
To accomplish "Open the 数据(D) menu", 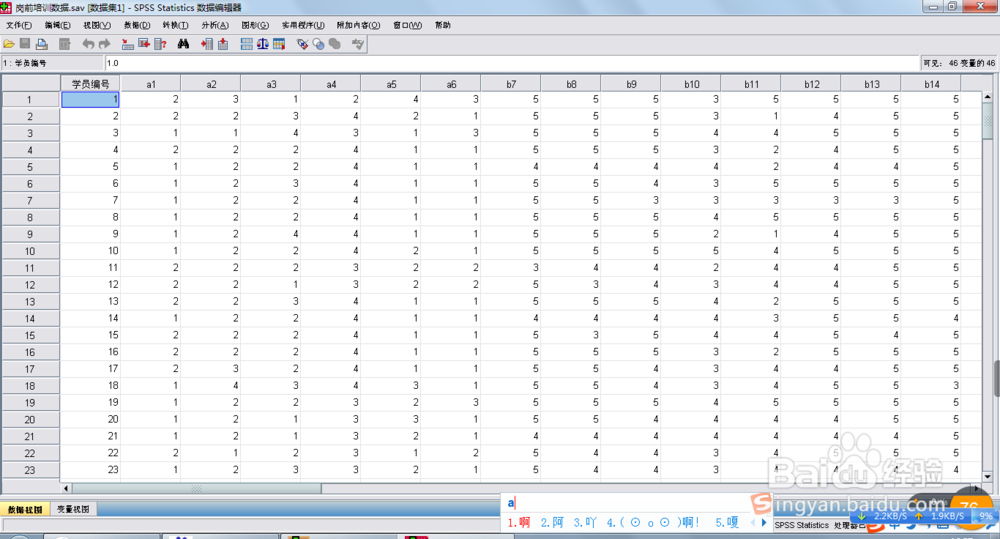I will 136,26.
